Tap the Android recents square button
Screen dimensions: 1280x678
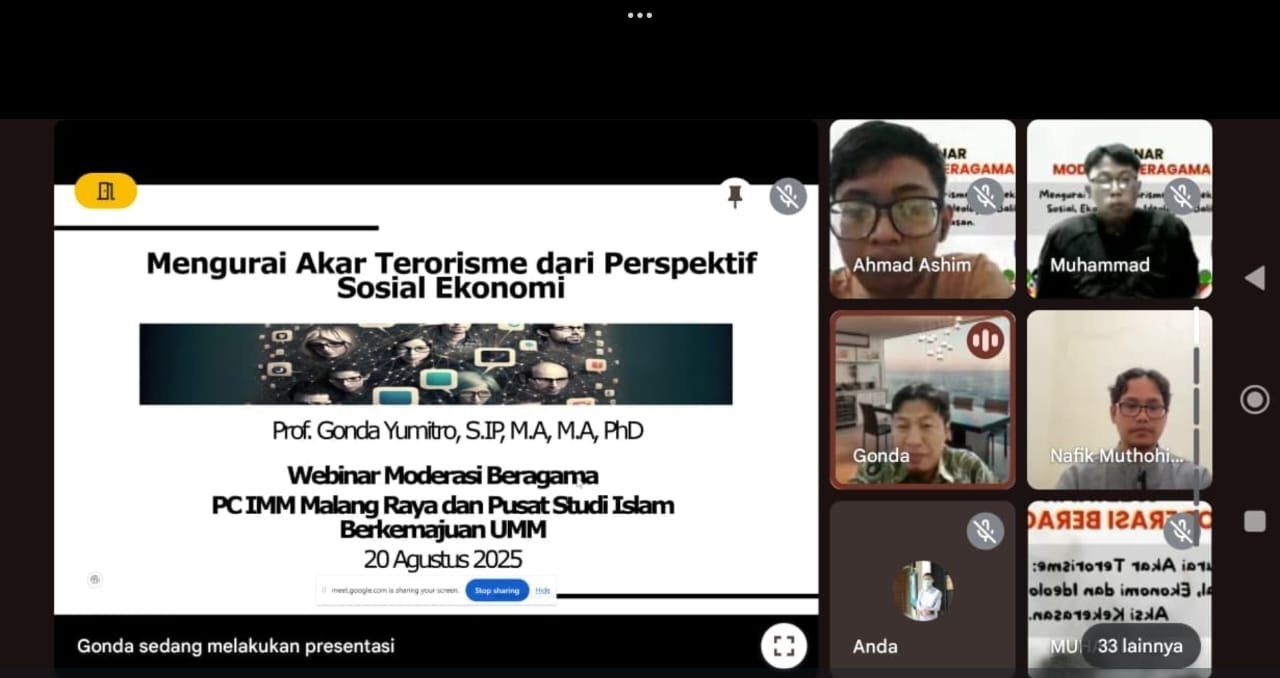click(1253, 519)
